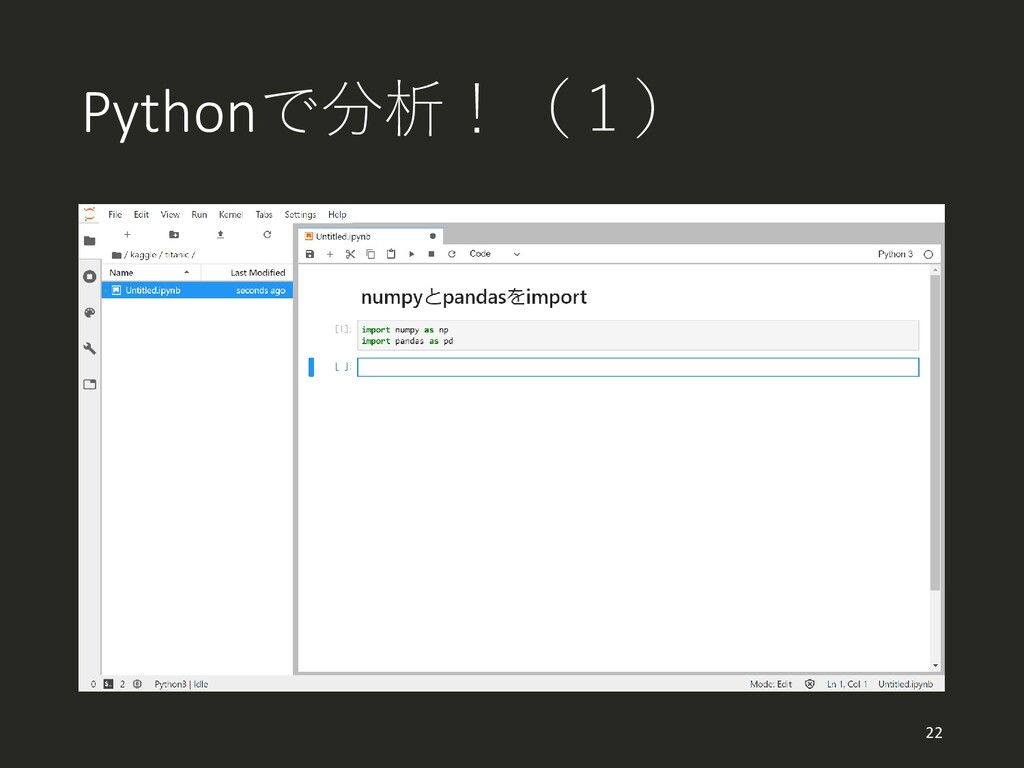Viewport: 1024px width, 768px height.
Task: Click the scrollbar down arrow
Action: tap(935, 665)
